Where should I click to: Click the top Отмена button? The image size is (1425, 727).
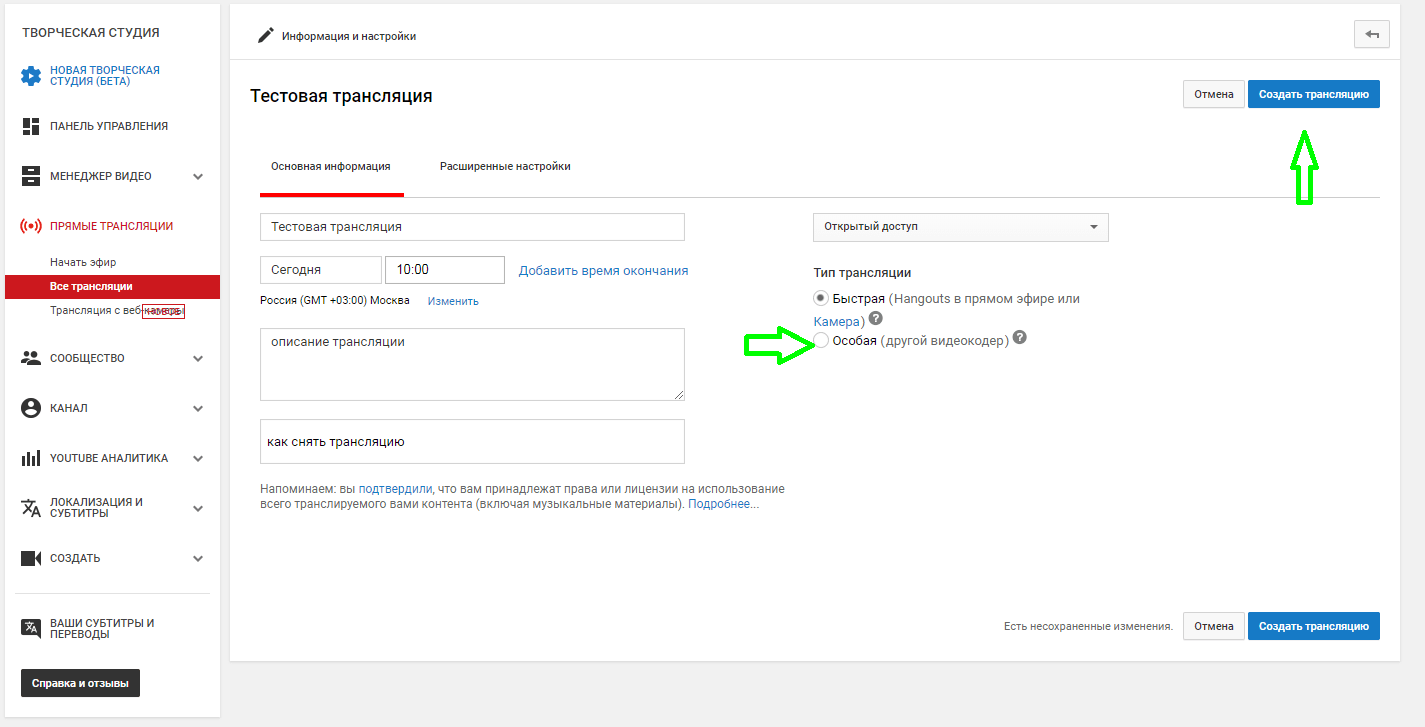click(1214, 94)
